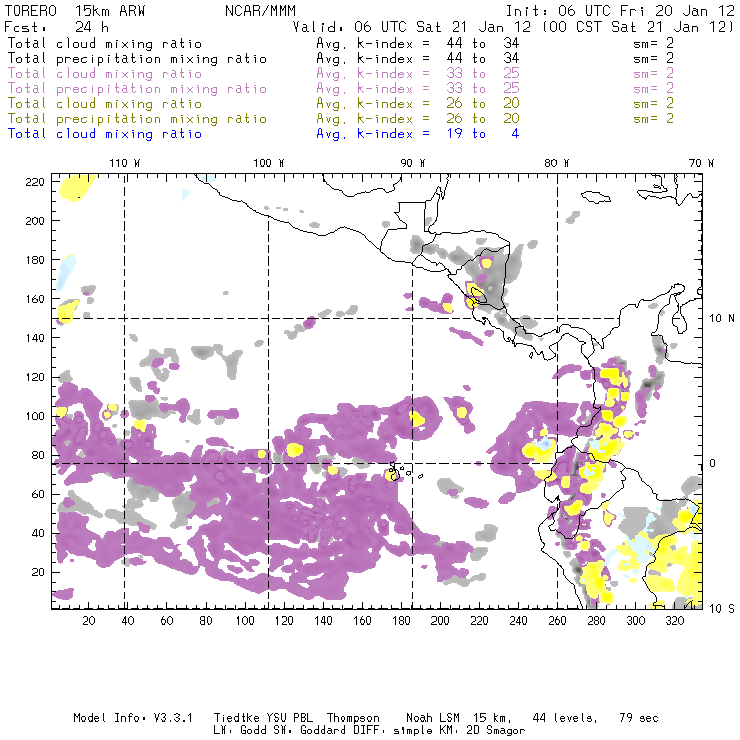Click "Init: 06 UTC Fri 20 Jan 12" text
Image resolution: width=740 pixels, height=740 pixels.
click(620, 11)
